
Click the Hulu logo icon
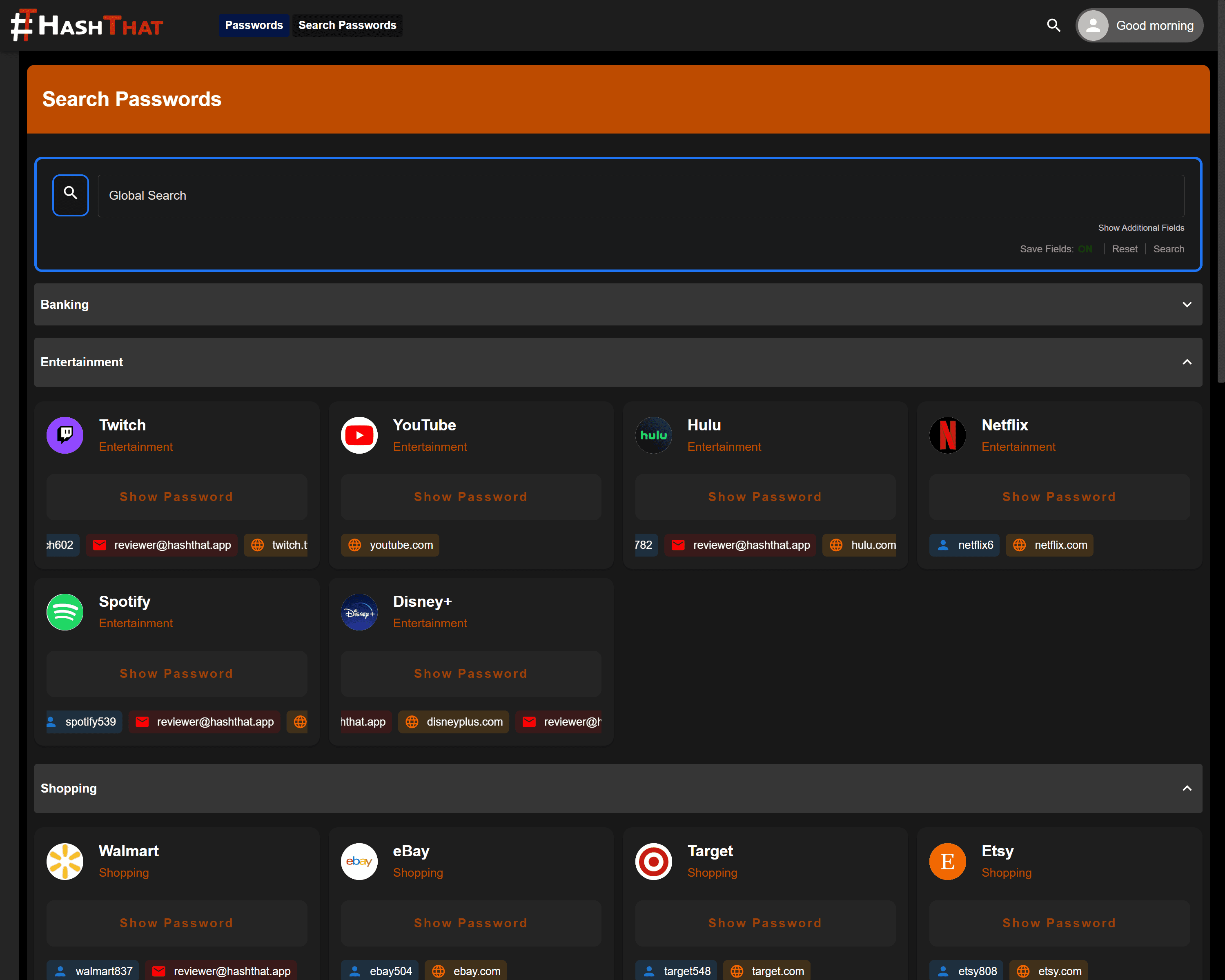pos(653,435)
